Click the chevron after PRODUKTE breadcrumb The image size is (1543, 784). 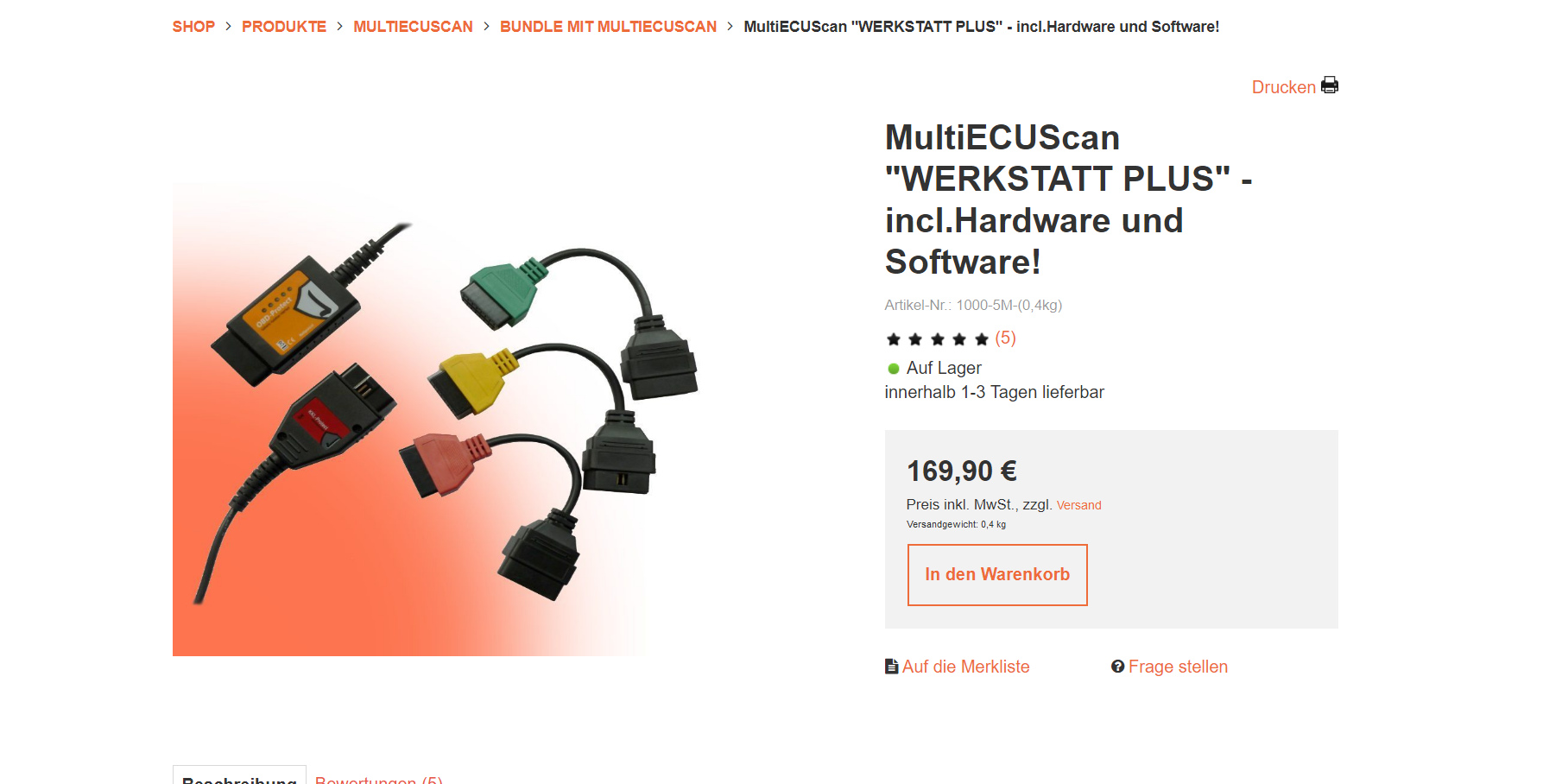click(x=339, y=27)
